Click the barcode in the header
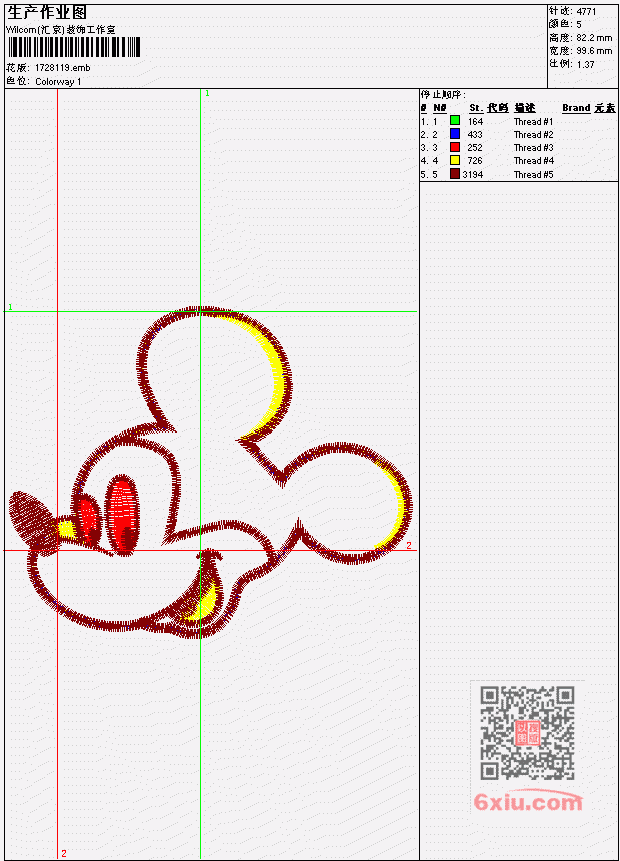620x861 pixels. pyautogui.click(x=75, y=47)
